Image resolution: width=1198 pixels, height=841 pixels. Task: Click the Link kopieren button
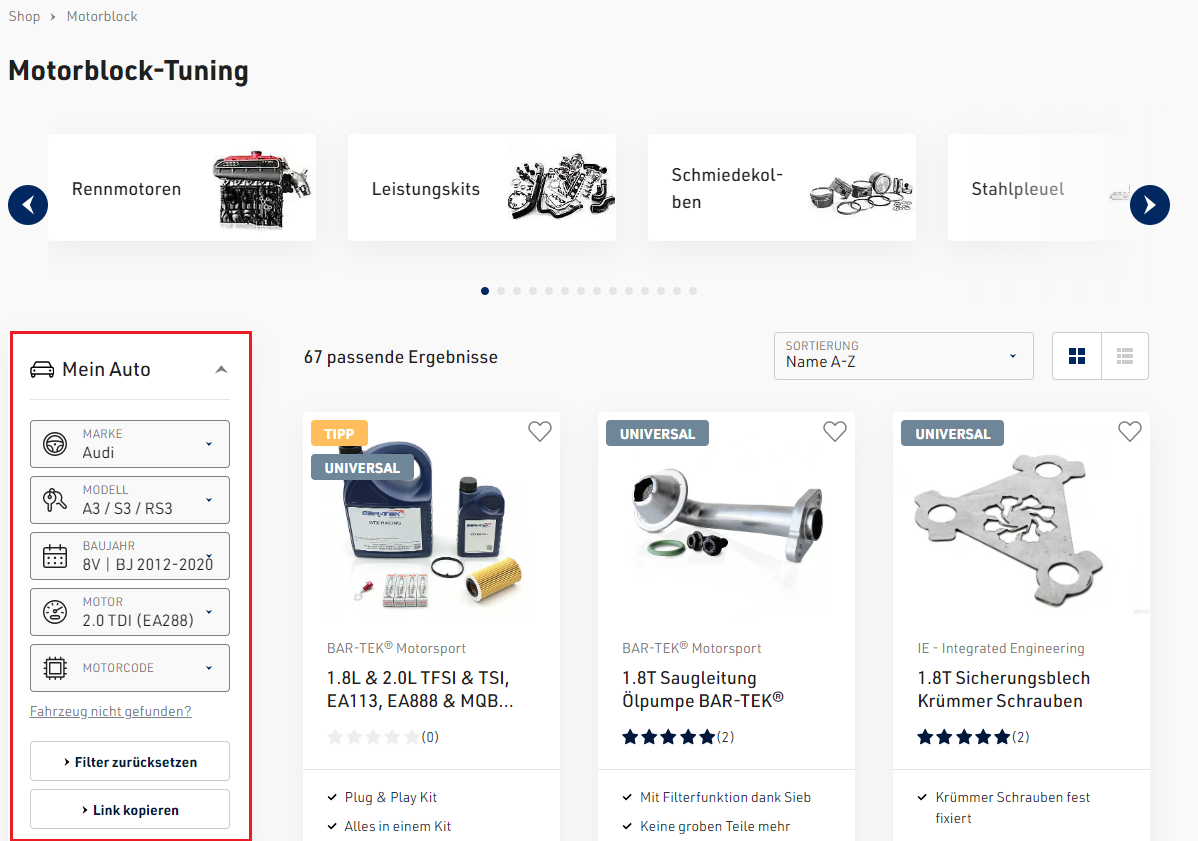point(130,810)
